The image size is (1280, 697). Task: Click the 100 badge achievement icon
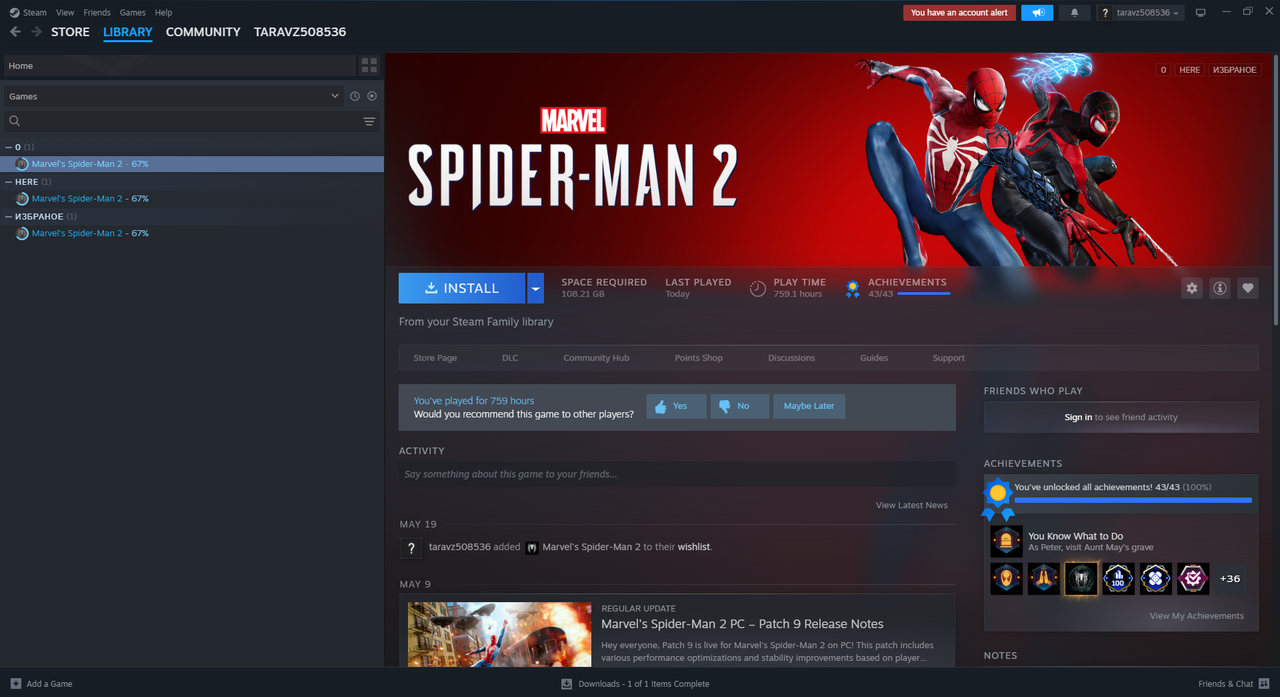point(1118,578)
